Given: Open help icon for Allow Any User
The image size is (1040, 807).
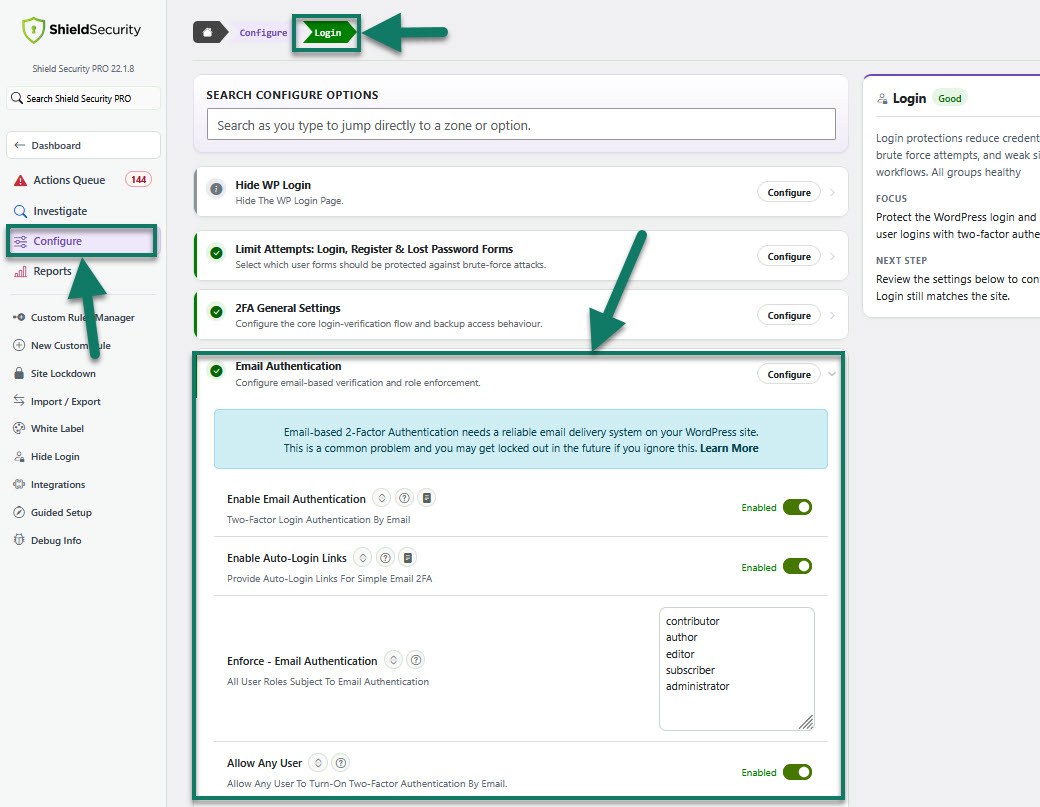Looking at the screenshot, I should pos(340,763).
